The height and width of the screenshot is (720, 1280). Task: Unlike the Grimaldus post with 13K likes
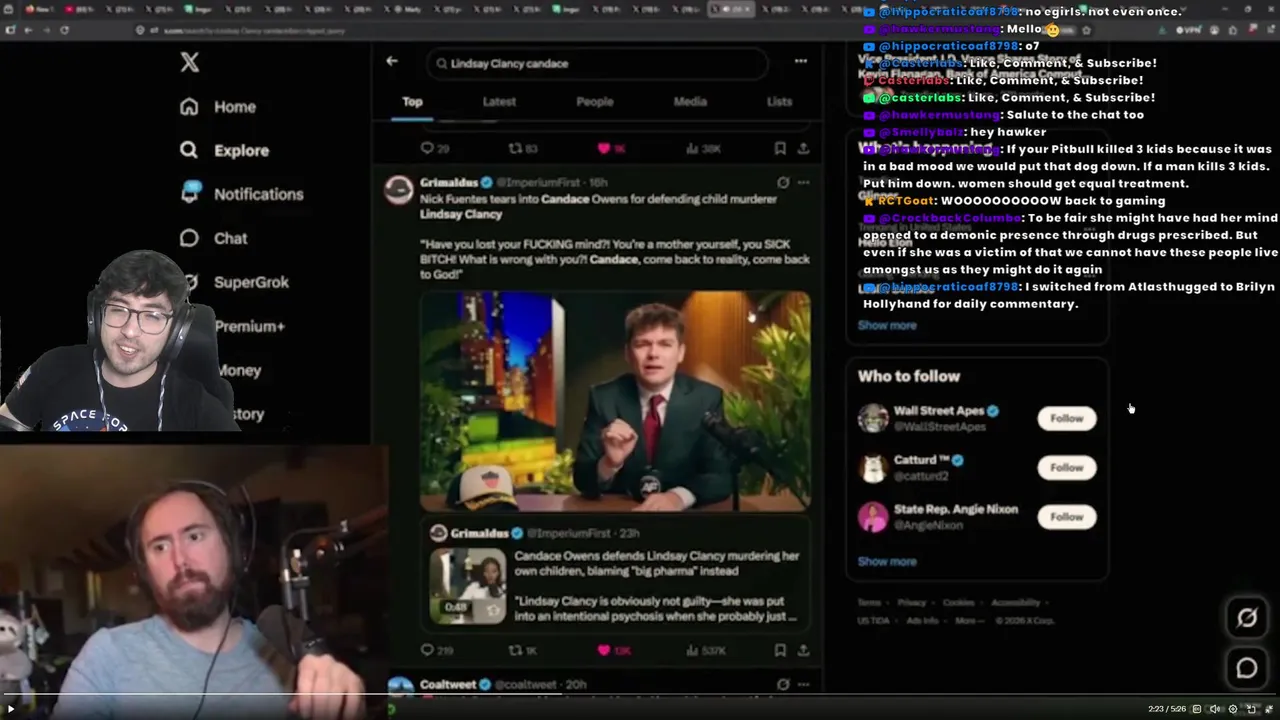point(604,650)
